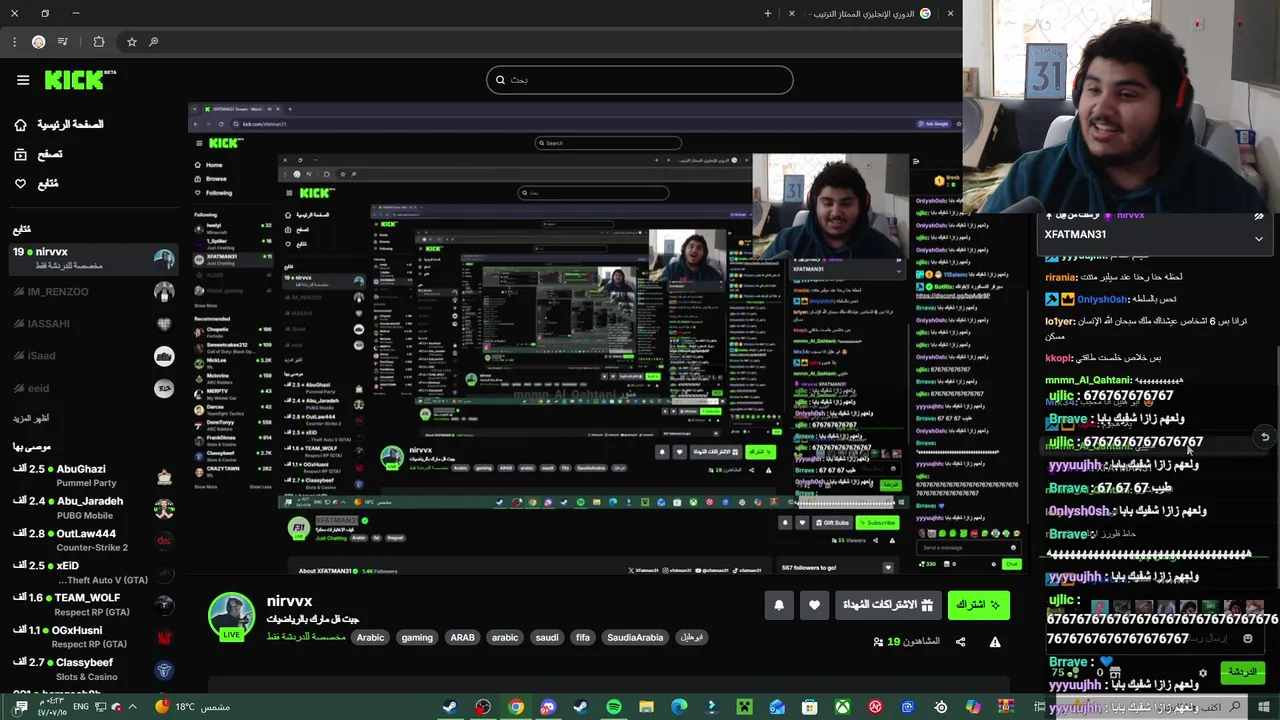Open the Kick hamburger menu

pos(23,80)
